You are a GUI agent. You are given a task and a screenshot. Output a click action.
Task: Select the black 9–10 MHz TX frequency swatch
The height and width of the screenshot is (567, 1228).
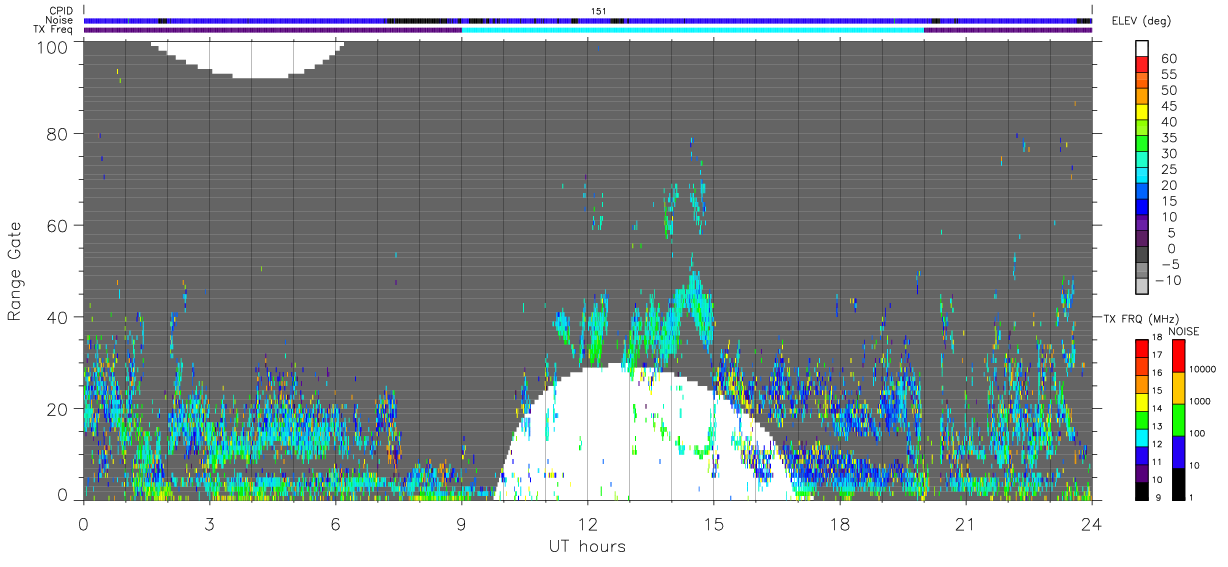click(x=1142, y=491)
